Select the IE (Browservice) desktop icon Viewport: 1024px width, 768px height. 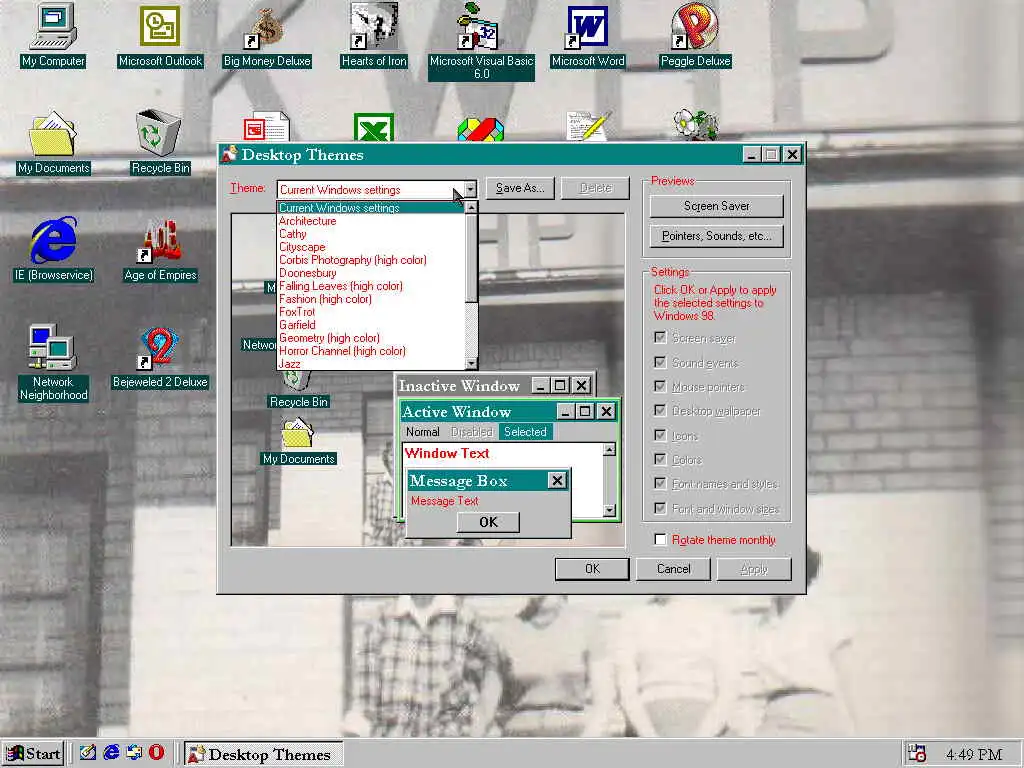[53, 249]
